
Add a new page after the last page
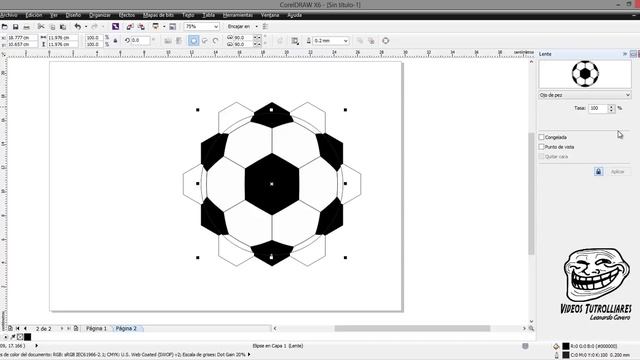pos(76,328)
